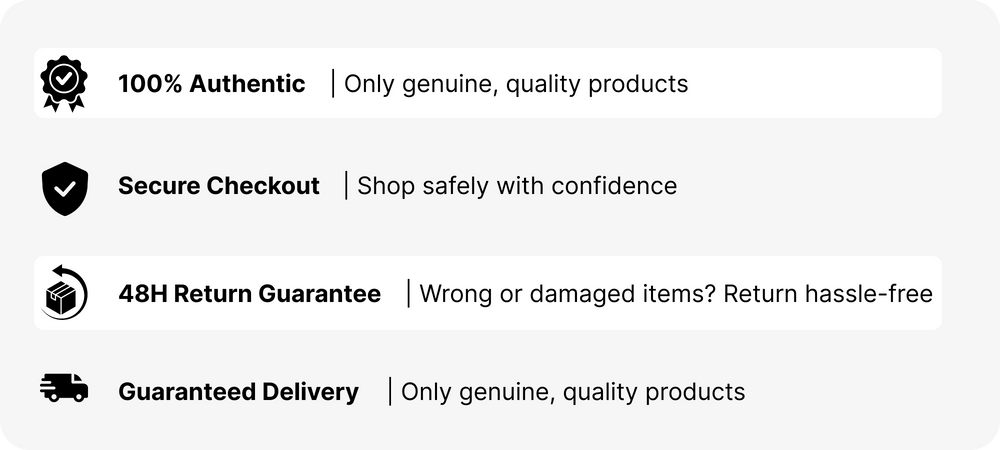
Task: Click the "Return hassle-free" phrase
Action: click(x=828, y=294)
